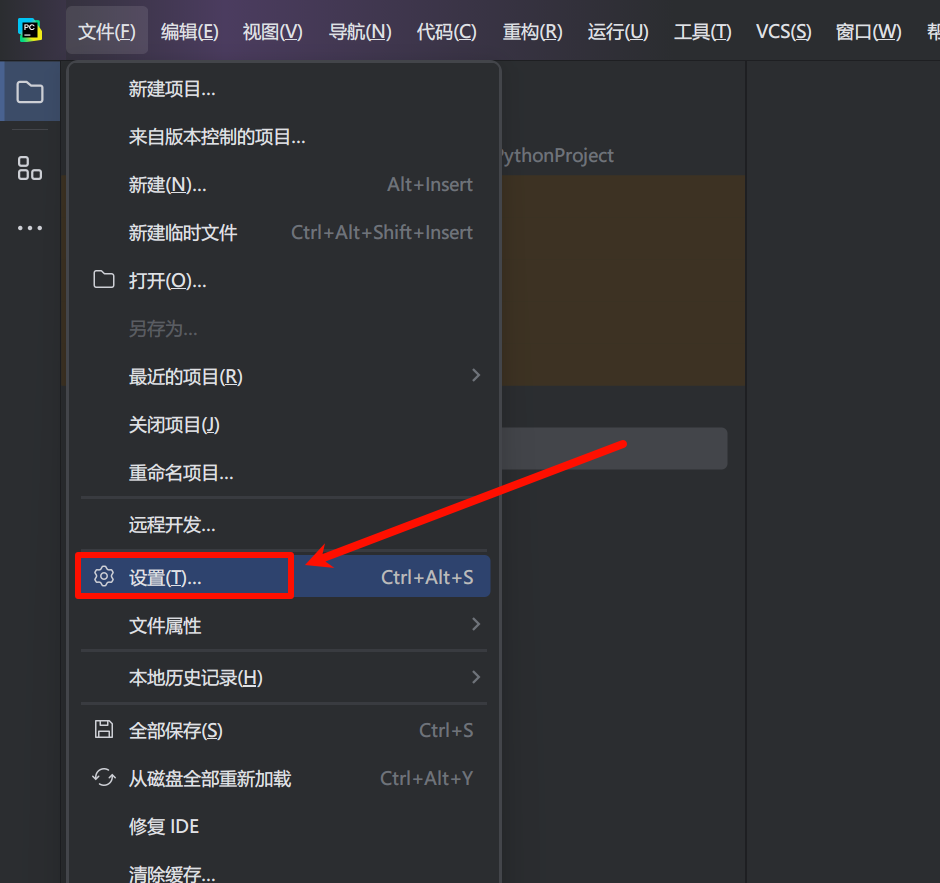This screenshot has width=940, height=883.
Task: Click the folder icon beside 打开(O)
Action: (x=104, y=280)
